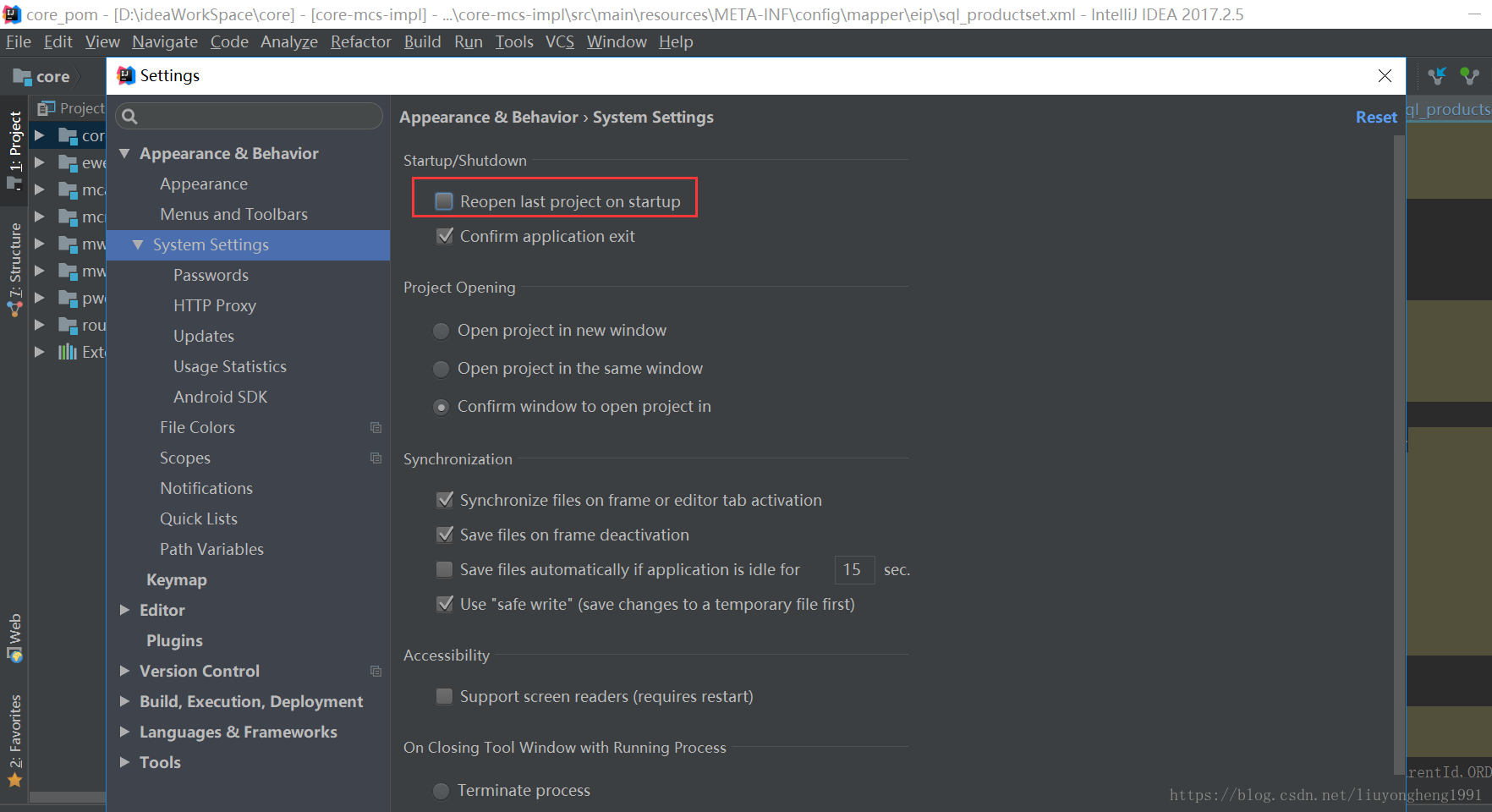
Task: Click the 'pw' module folder icon
Action: point(68,298)
